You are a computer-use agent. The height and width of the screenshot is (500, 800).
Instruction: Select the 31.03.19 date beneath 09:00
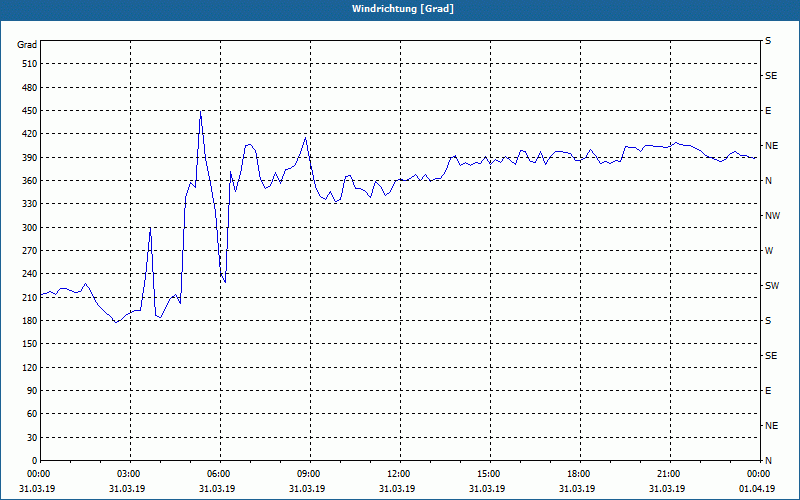(x=307, y=489)
